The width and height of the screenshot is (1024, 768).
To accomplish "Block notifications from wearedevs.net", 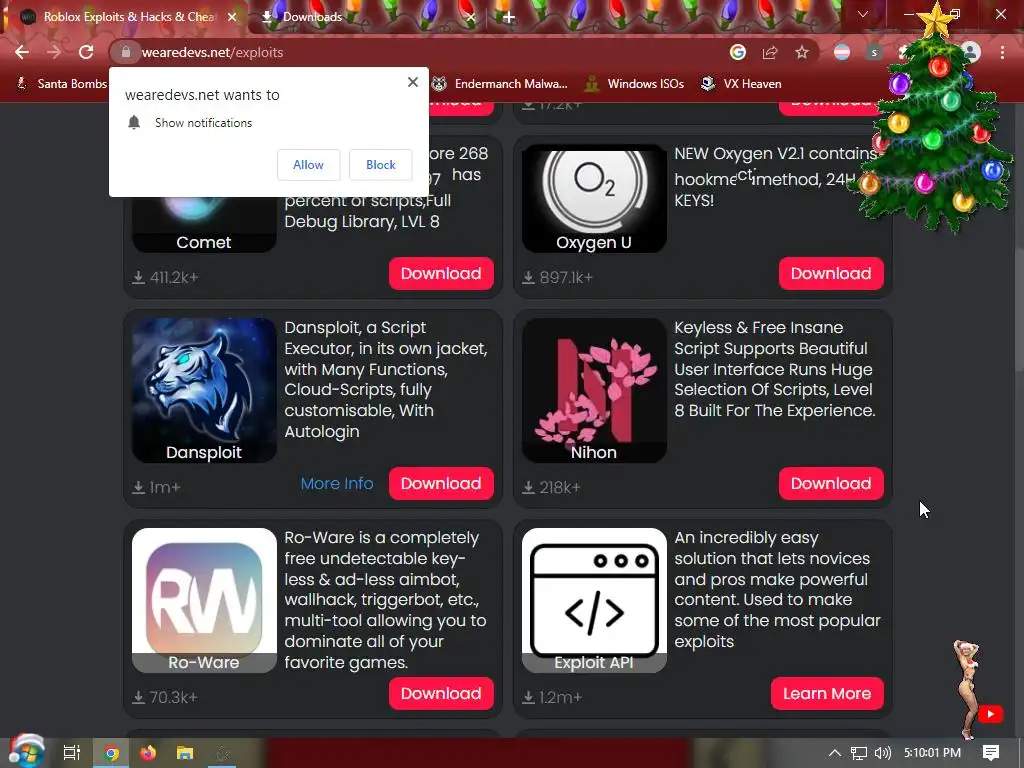I will click(x=381, y=165).
